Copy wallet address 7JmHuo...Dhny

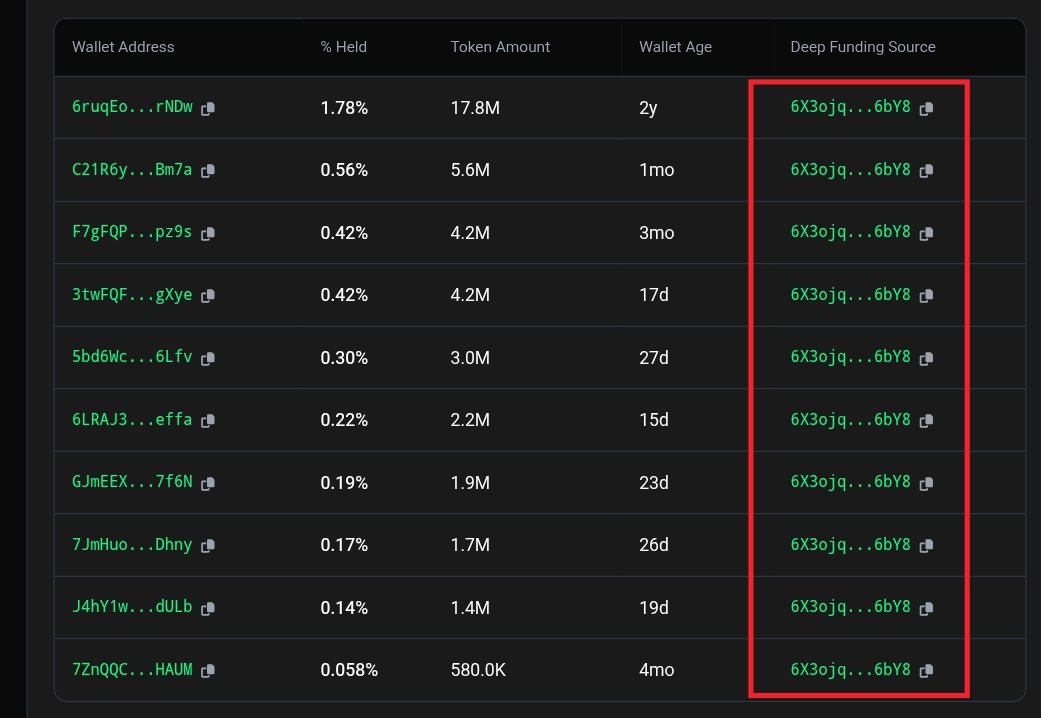click(208, 546)
